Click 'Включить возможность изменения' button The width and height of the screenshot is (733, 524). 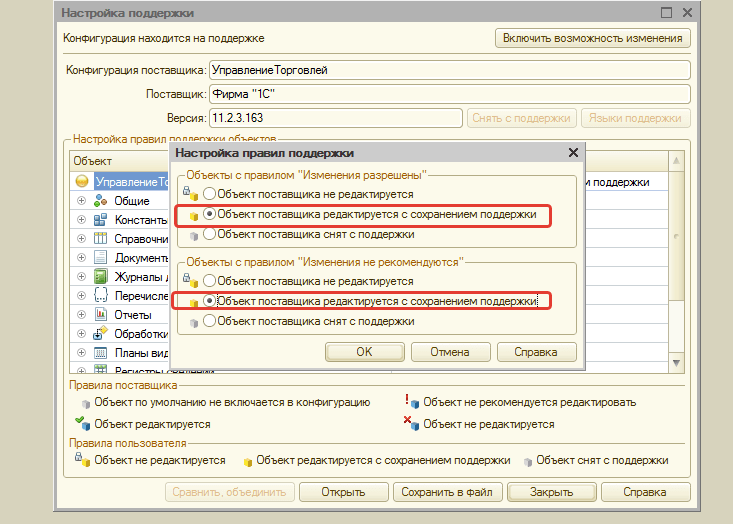592,38
